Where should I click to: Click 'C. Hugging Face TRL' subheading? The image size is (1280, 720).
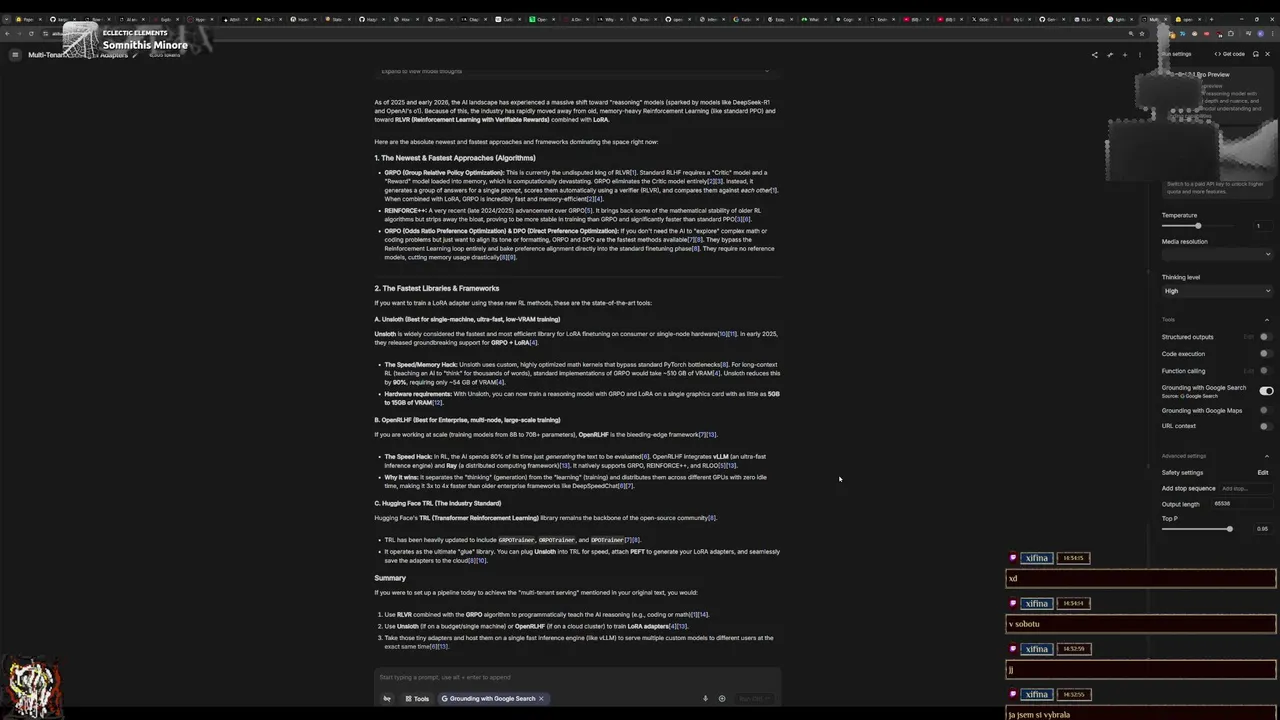(x=437, y=503)
